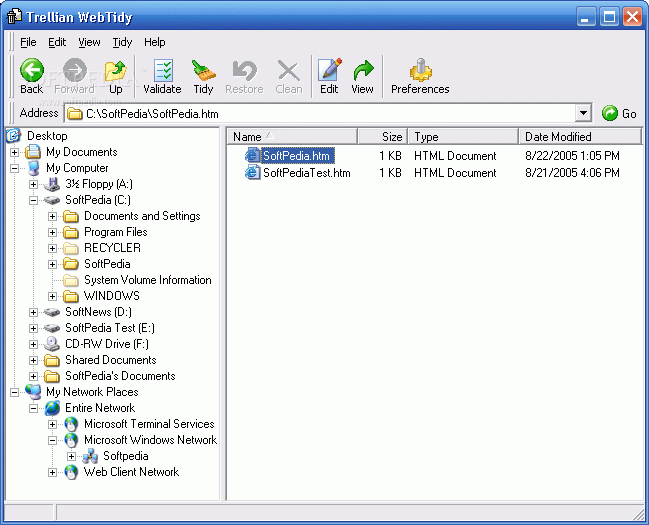The image size is (649, 525).
Task: Click the 8/22/2005 1:05 PM date cell
Action: point(572,156)
